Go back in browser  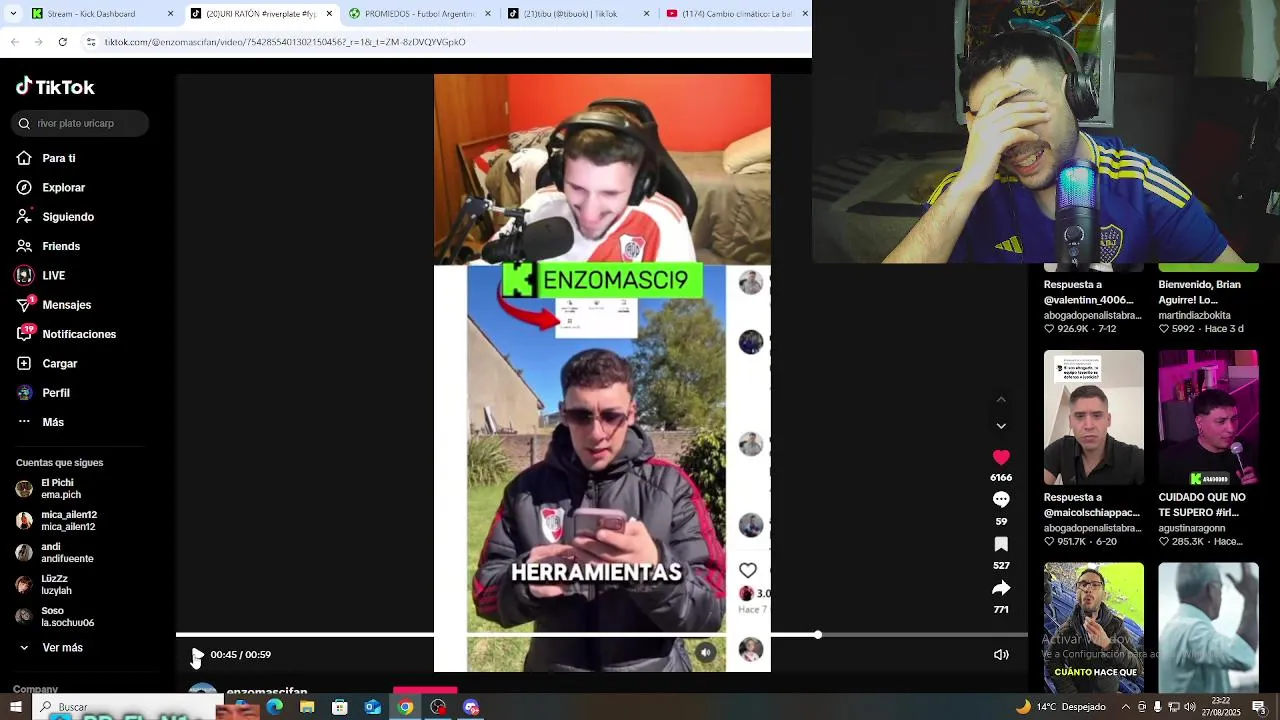15,42
